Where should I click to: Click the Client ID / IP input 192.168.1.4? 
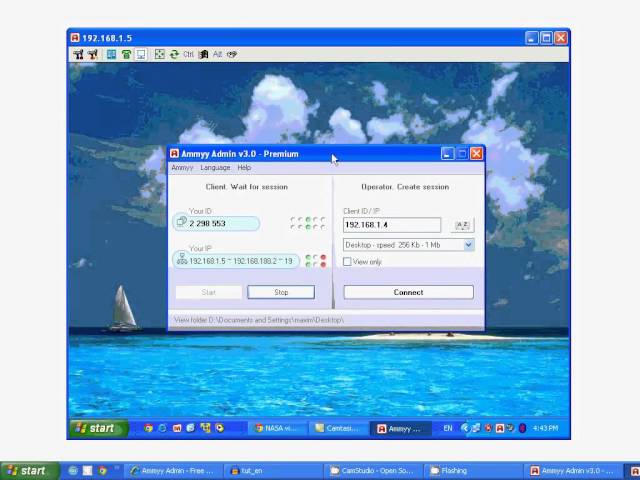point(392,225)
